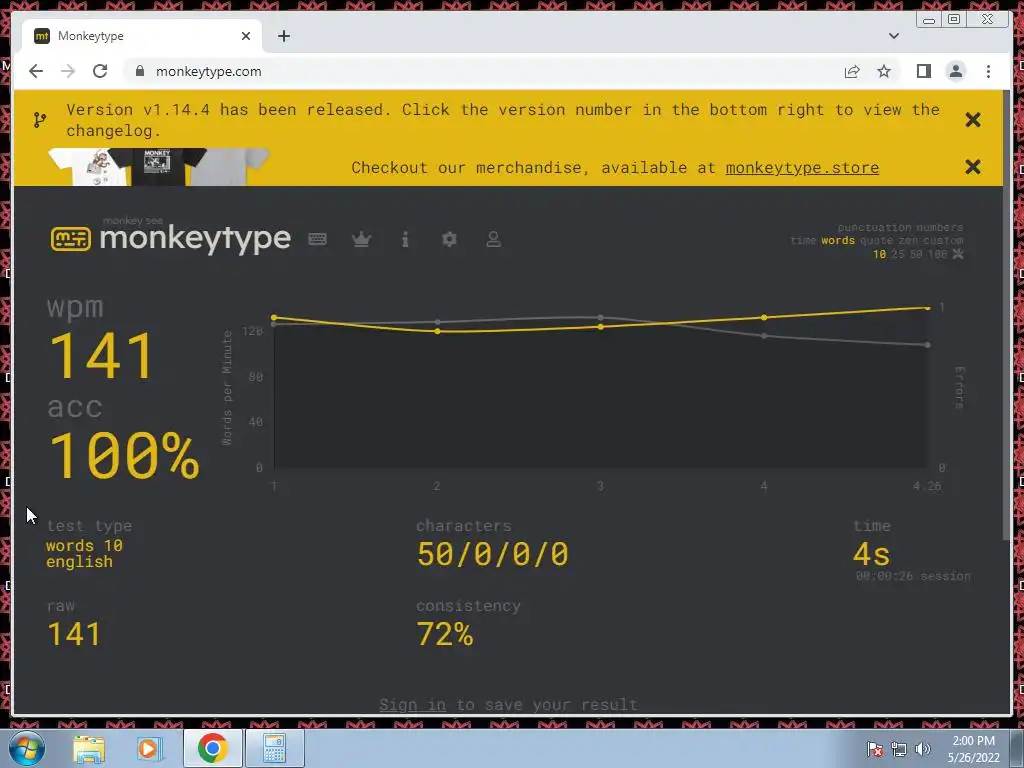The height and width of the screenshot is (768, 1024).
Task: Open Chrome three-dot menu
Action: point(988,71)
